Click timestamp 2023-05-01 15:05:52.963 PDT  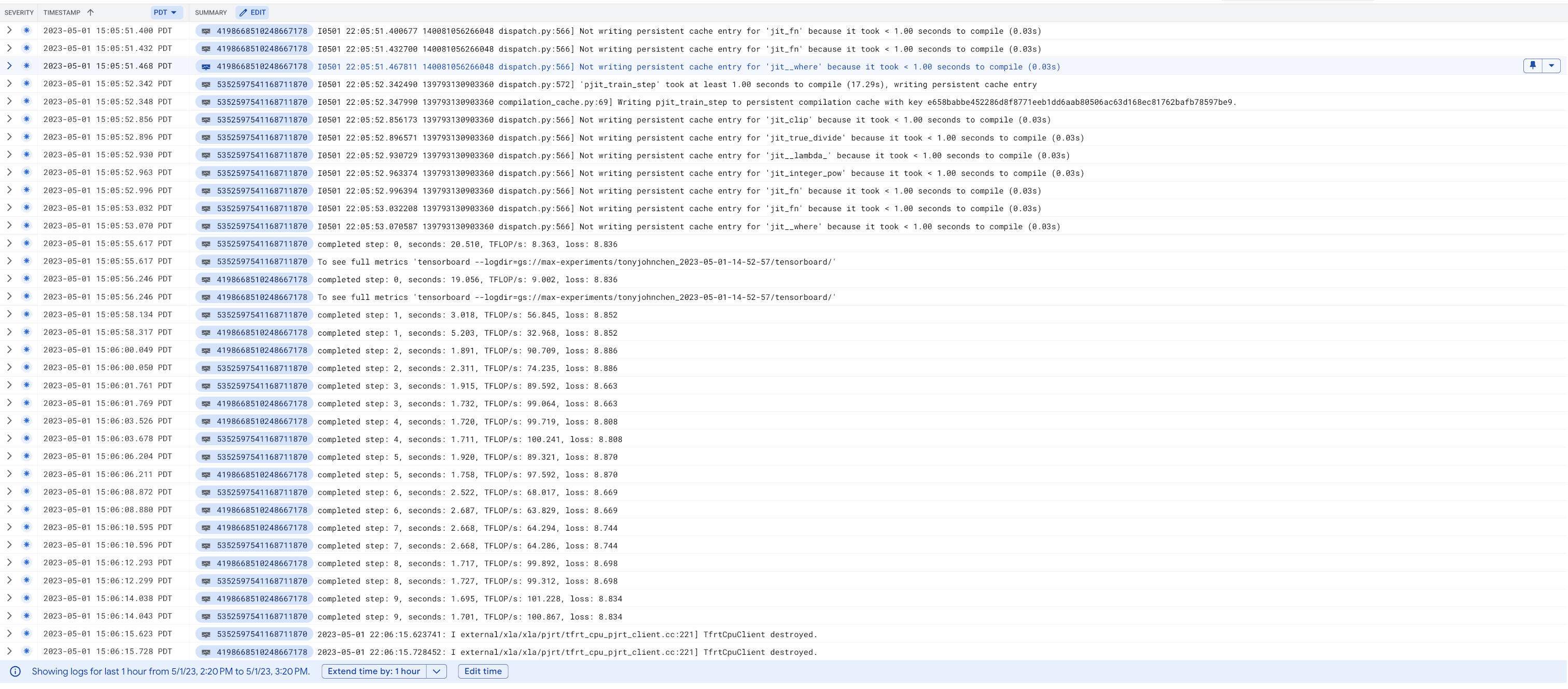(x=108, y=172)
